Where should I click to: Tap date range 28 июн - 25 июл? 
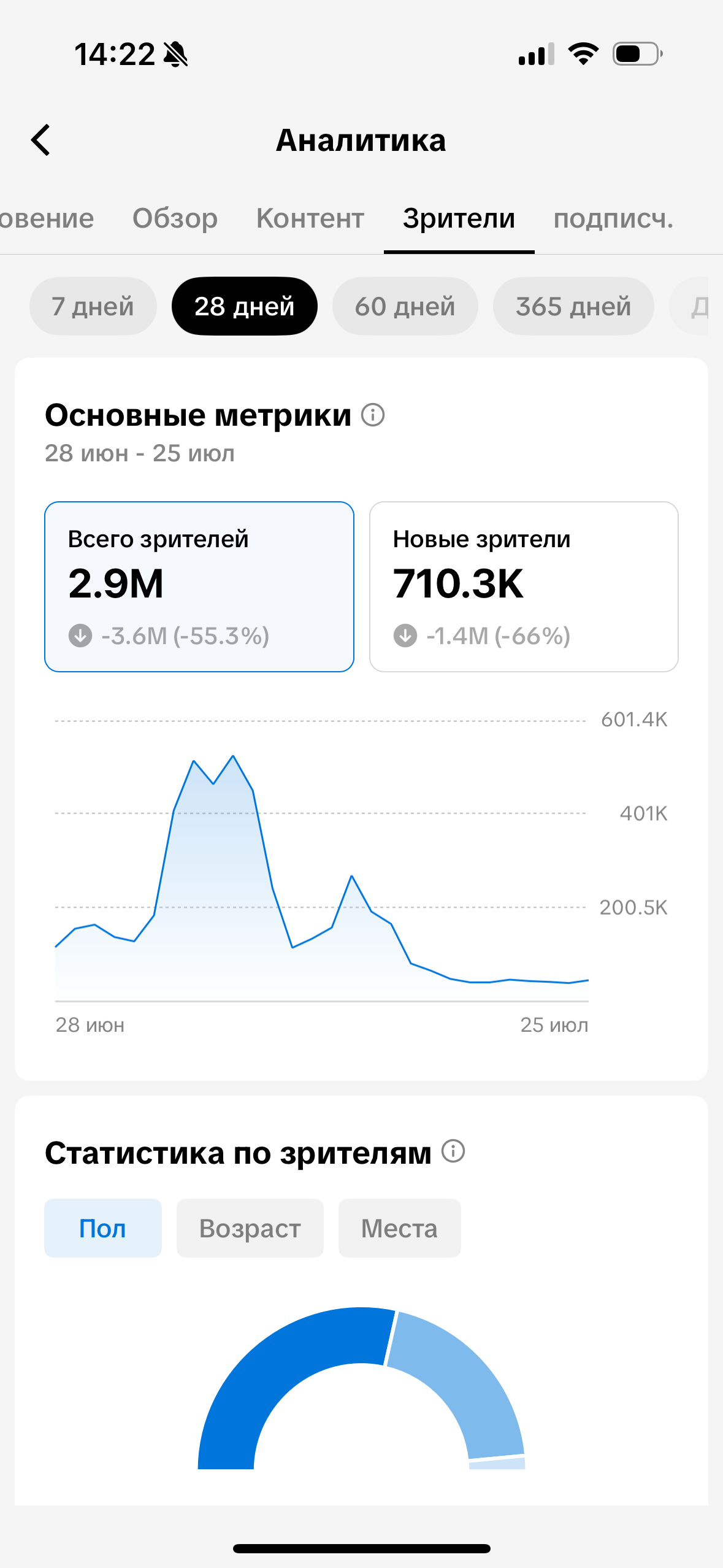tap(140, 453)
